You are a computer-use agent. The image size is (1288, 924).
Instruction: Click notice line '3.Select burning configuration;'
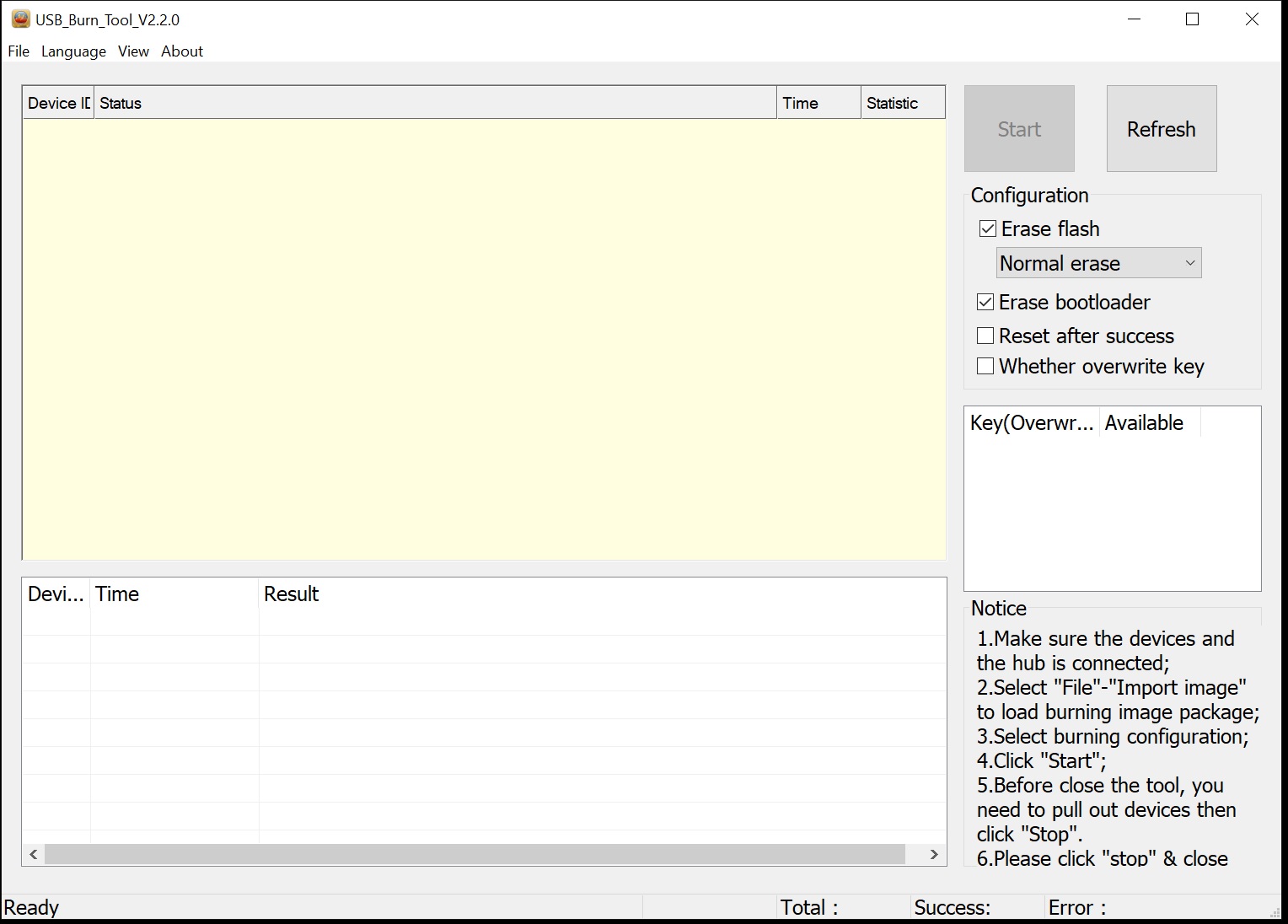[x=1113, y=737]
